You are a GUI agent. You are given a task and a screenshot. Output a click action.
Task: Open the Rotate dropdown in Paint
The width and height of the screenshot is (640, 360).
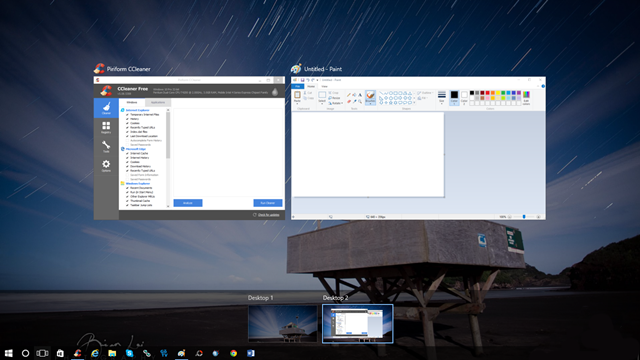click(x=335, y=103)
